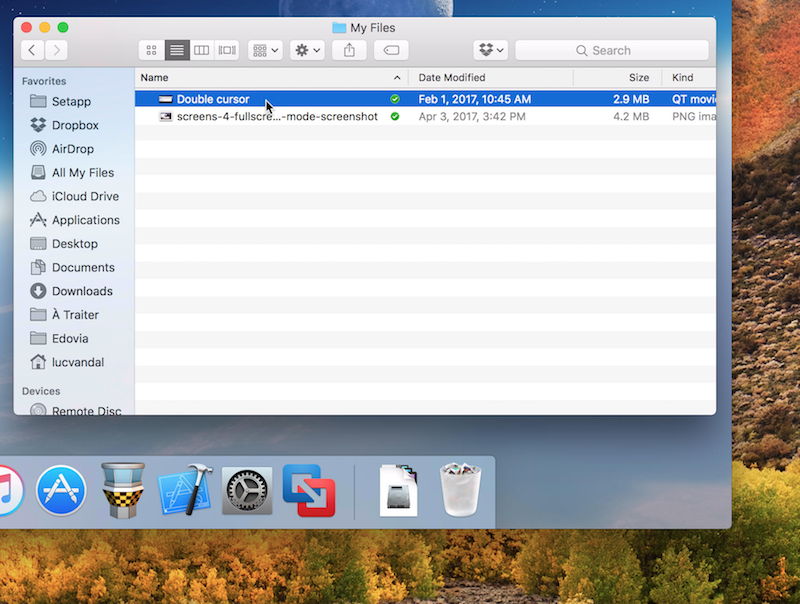The width and height of the screenshot is (800, 604).
Task: Open Desktop in the sidebar
Action: click(74, 243)
